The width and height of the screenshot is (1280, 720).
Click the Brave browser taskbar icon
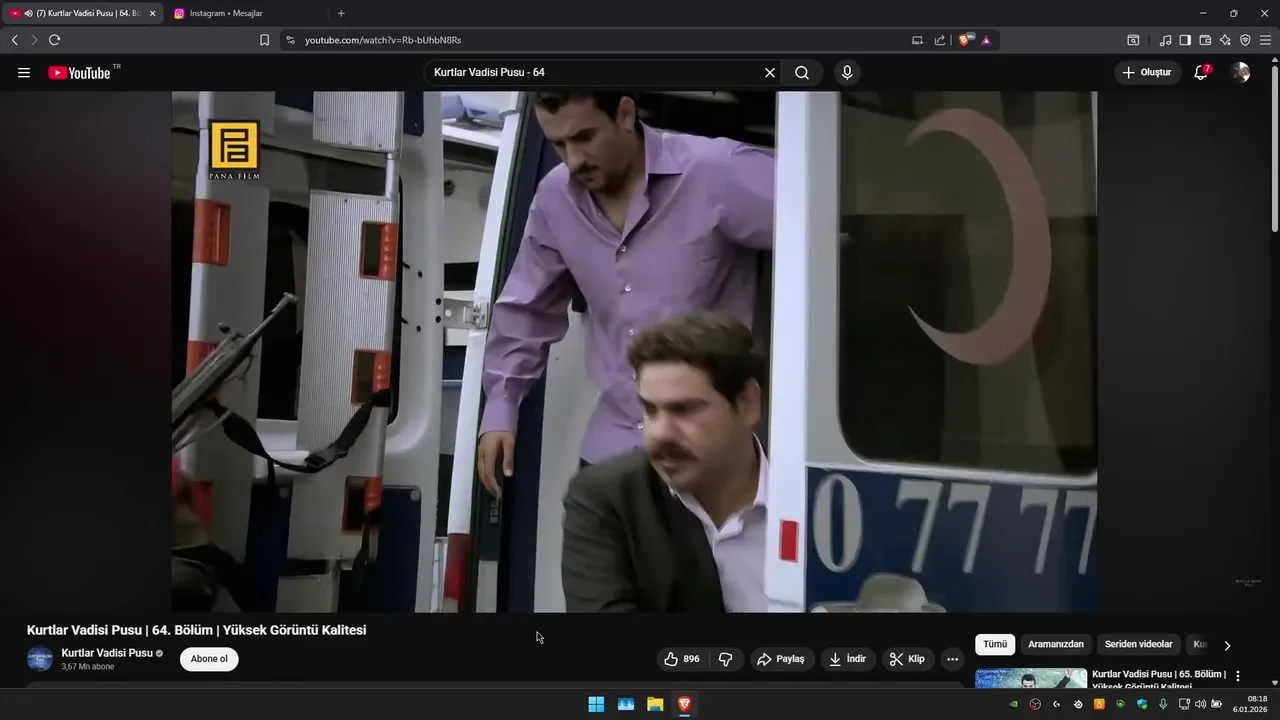[x=684, y=704]
